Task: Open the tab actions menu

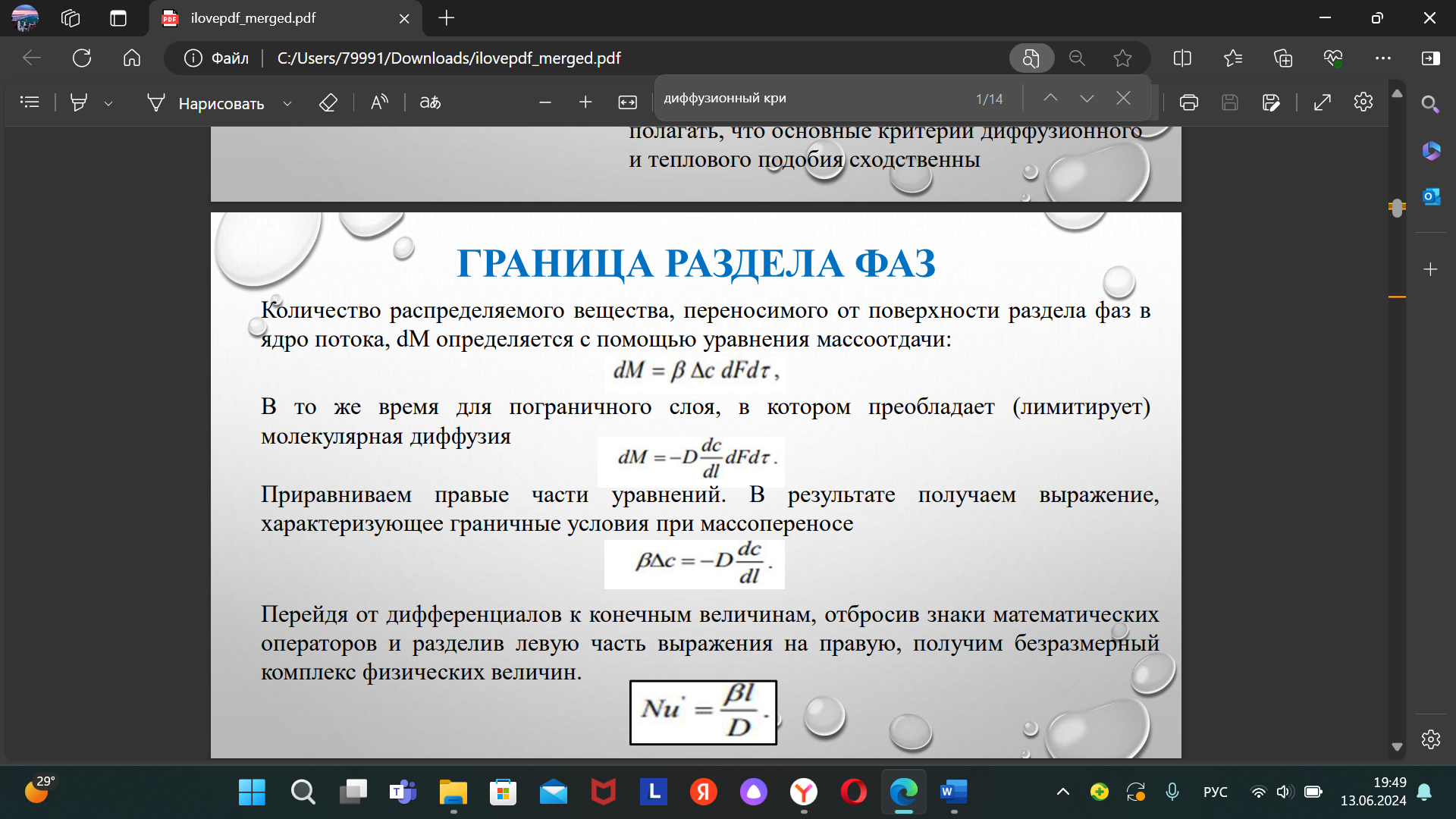Action: [118, 18]
